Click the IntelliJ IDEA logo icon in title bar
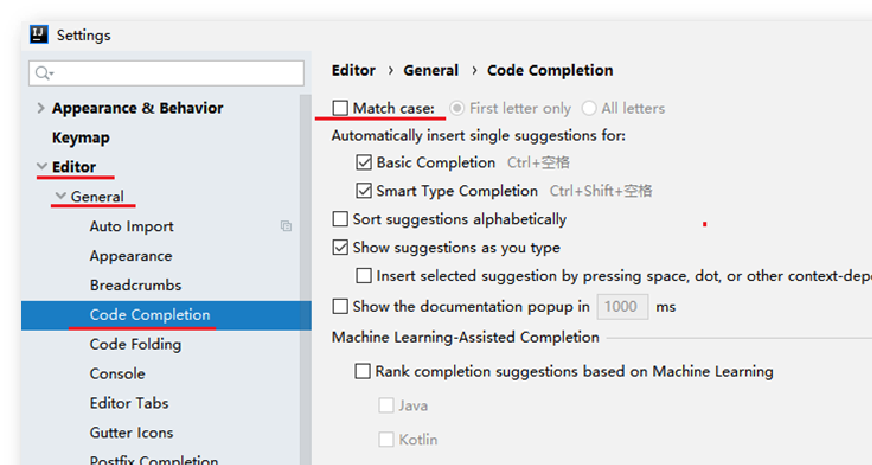The height and width of the screenshot is (465, 872). click(x=39, y=34)
